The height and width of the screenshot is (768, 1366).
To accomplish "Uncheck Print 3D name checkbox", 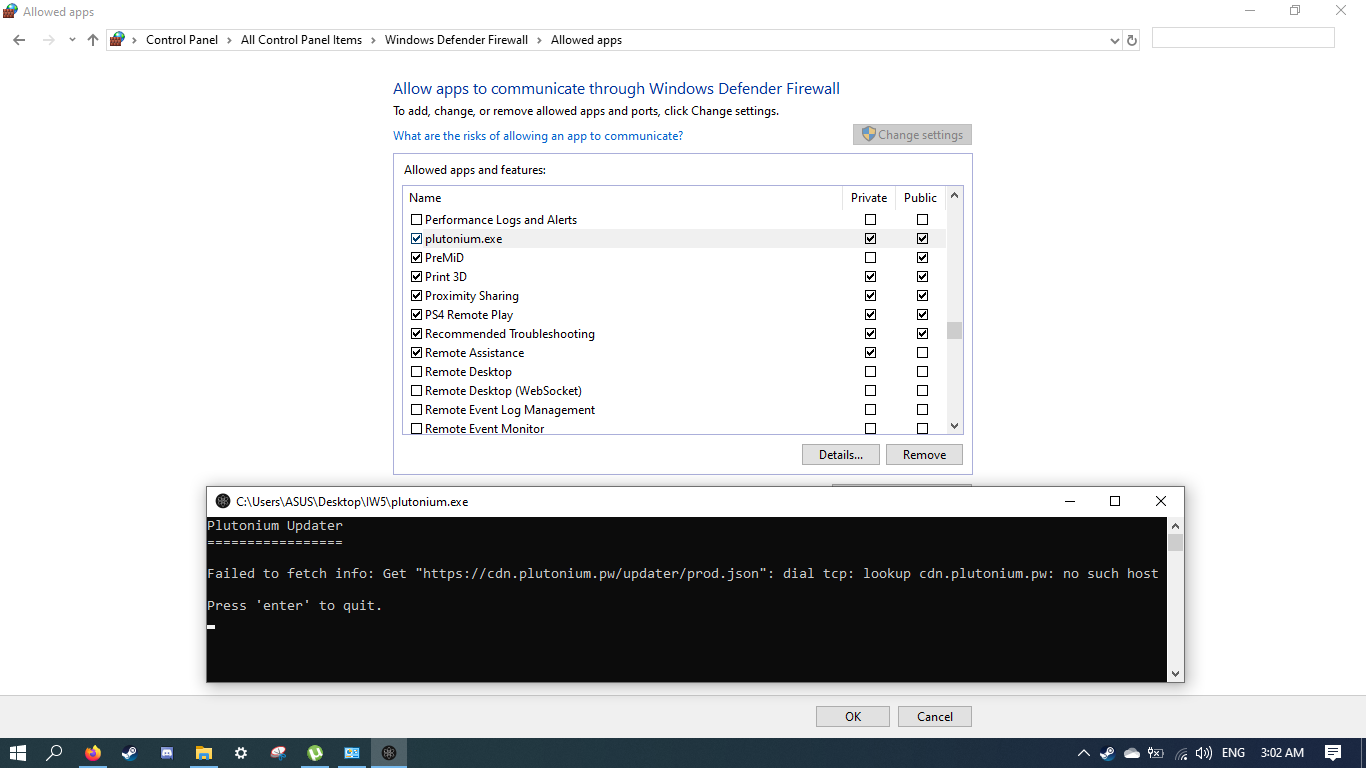I will pyautogui.click(x=416, y=277).
